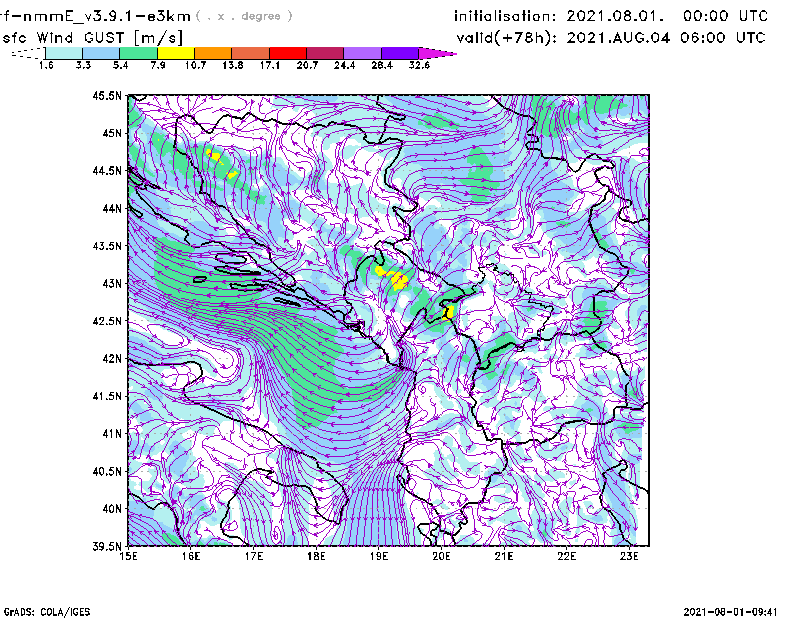Click the valid time '2021.AUG.04 06:00 UTC'
This screenshot has width=800, height=618.
tap(666, 38)
